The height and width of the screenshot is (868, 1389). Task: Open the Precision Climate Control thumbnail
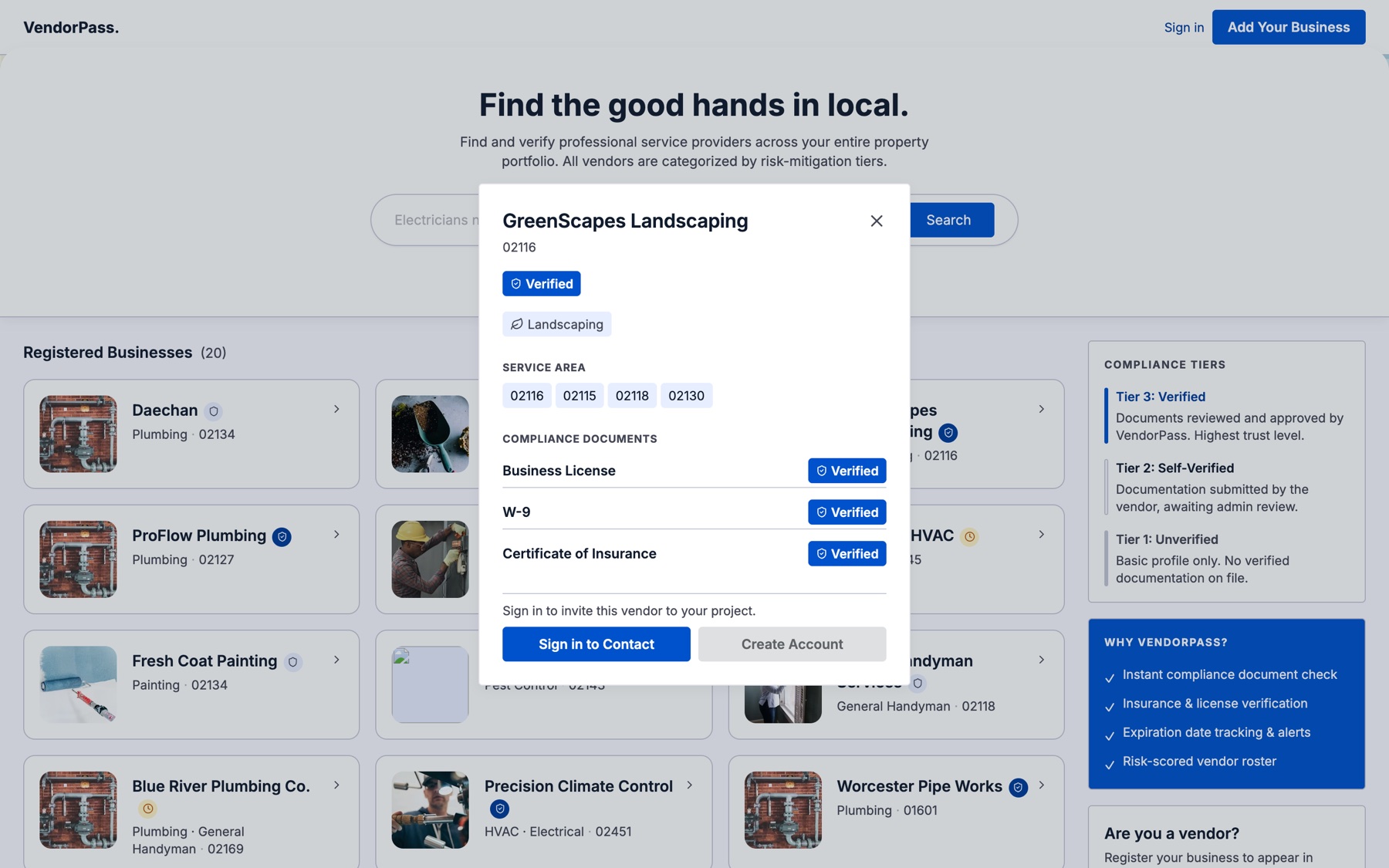click(x=430, y=810)
